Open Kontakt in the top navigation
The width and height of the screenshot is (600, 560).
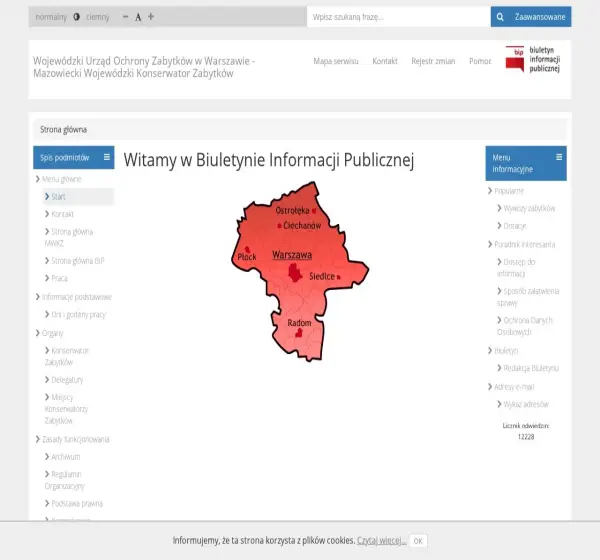pos(385,61)
